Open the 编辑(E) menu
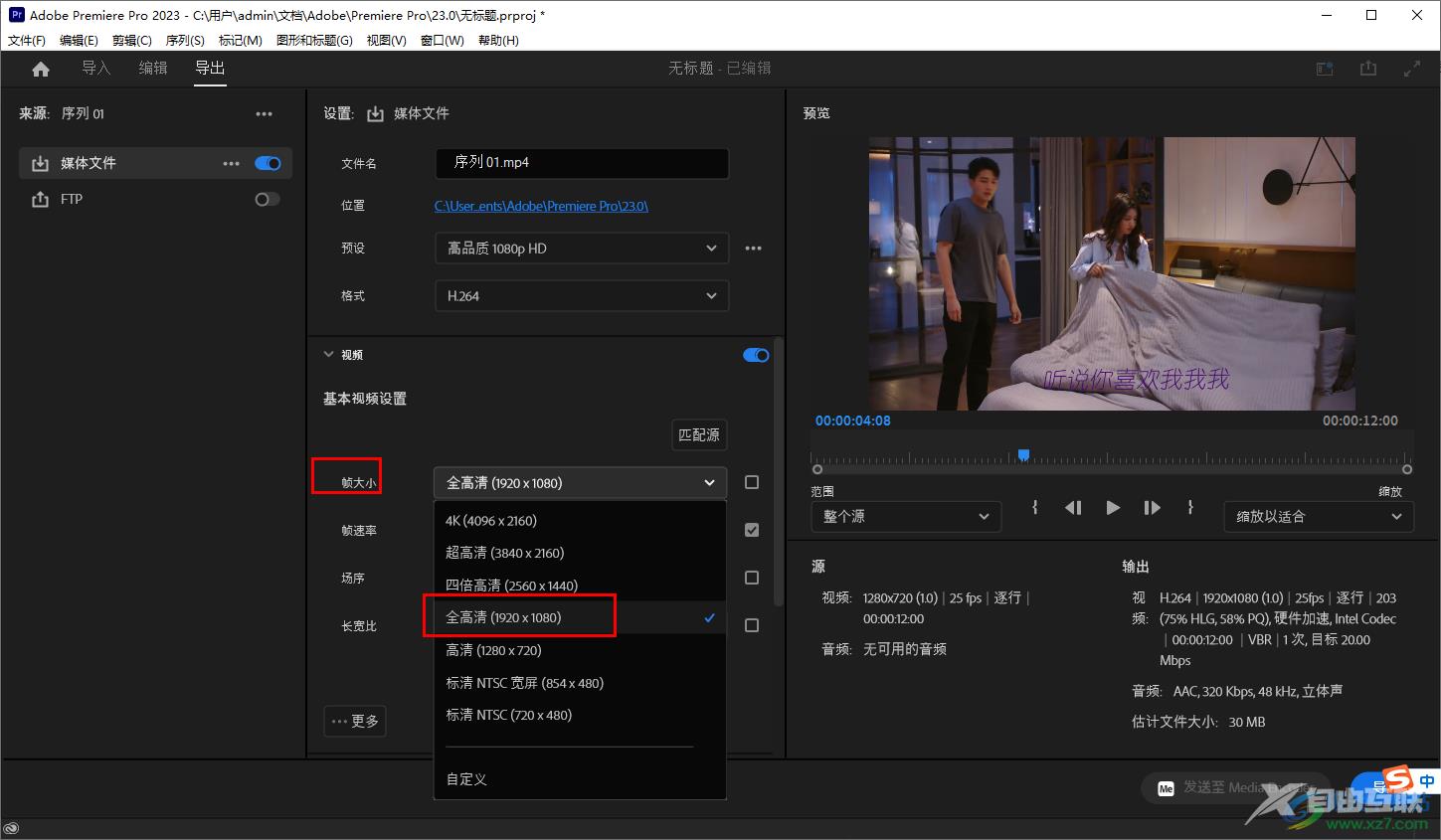The width and height of the screenshot is (1441, 840). (79, 41)
